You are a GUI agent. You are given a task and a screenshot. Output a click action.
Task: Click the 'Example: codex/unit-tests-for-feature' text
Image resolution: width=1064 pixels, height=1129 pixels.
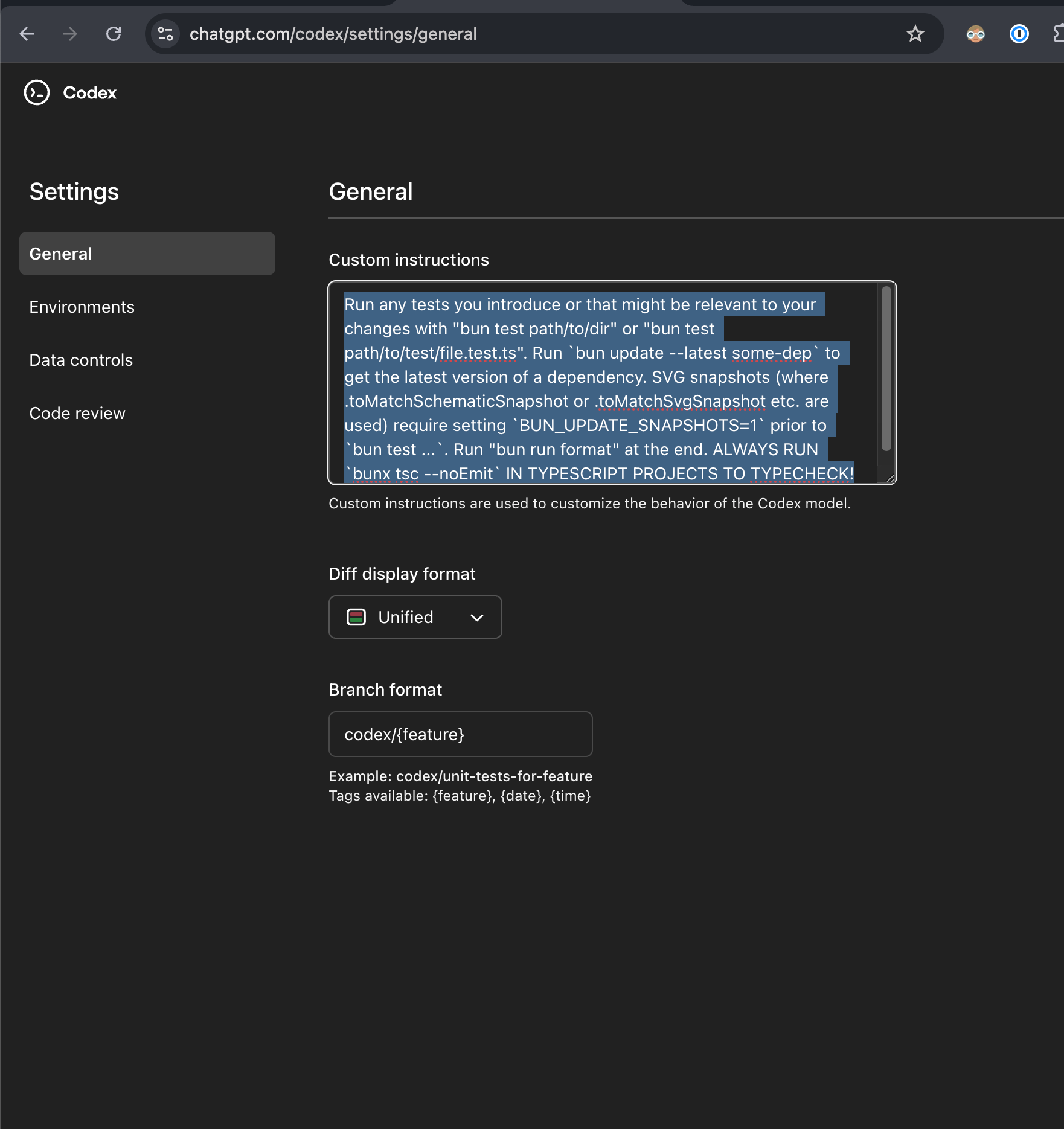(x=461, y=776)
